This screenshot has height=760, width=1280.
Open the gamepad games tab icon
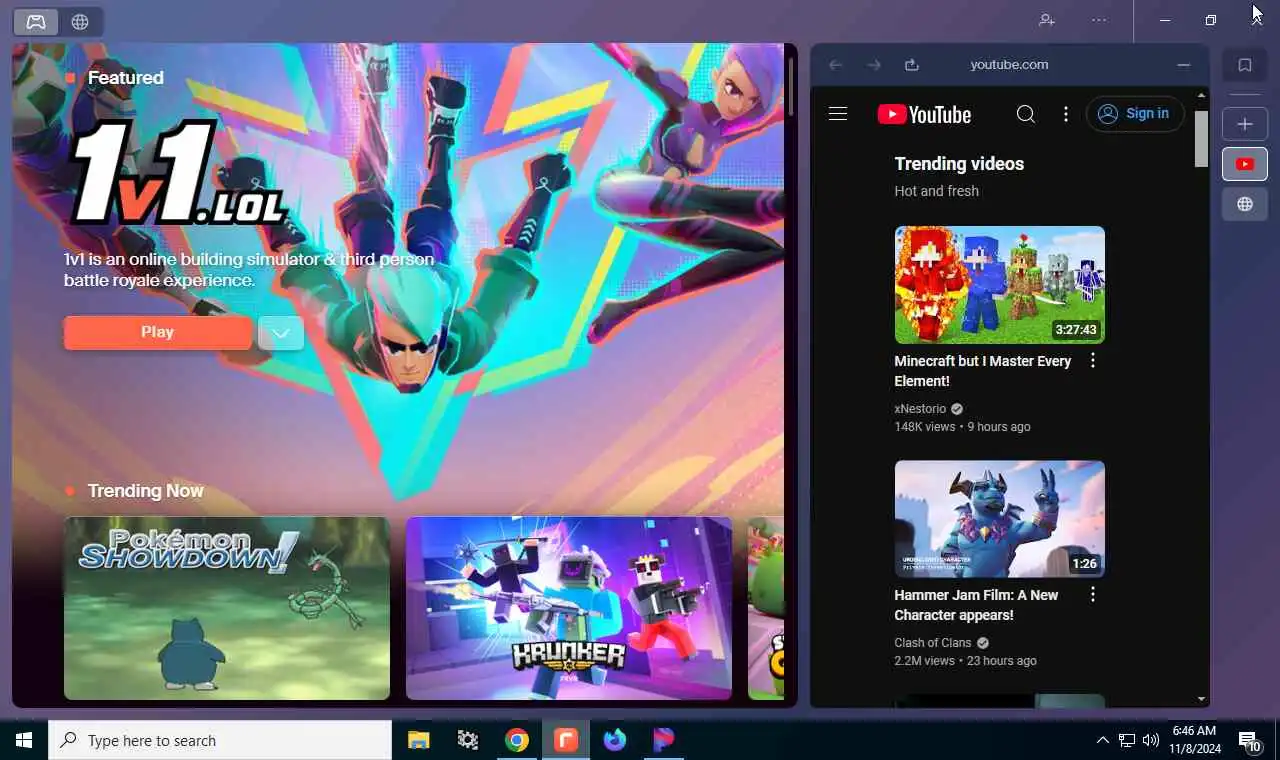[x=35, y=22]
